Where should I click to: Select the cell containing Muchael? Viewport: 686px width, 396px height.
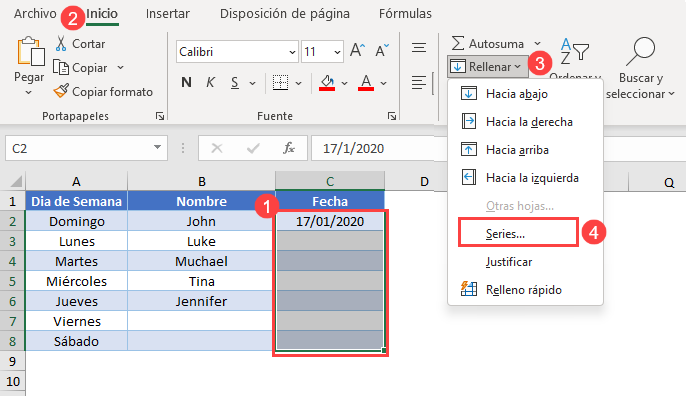201,261
